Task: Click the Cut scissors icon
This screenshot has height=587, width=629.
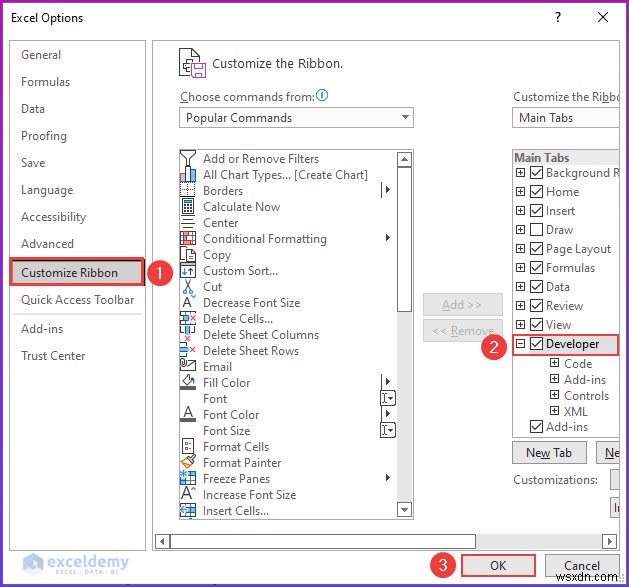Action: (x=188, y=286)
